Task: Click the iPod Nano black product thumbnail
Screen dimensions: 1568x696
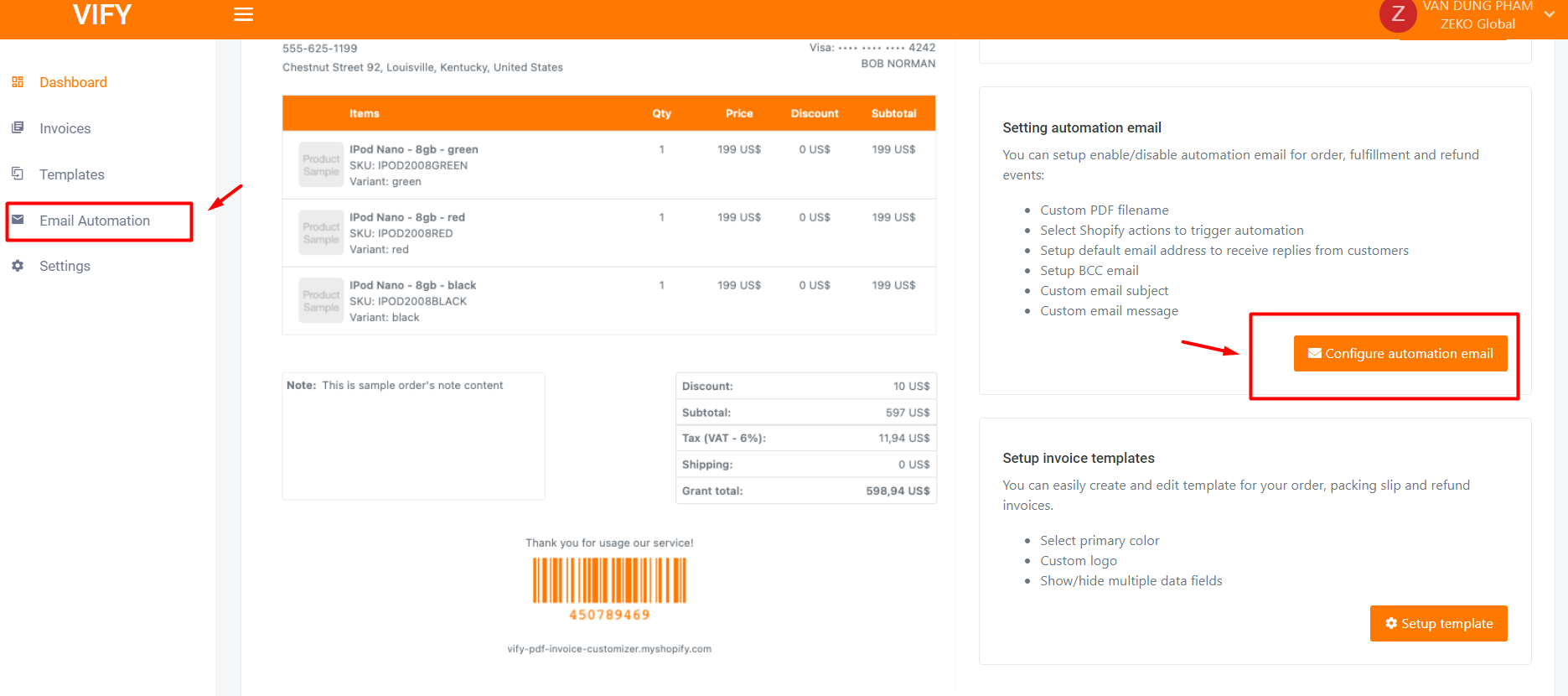Action: [321, 300]
